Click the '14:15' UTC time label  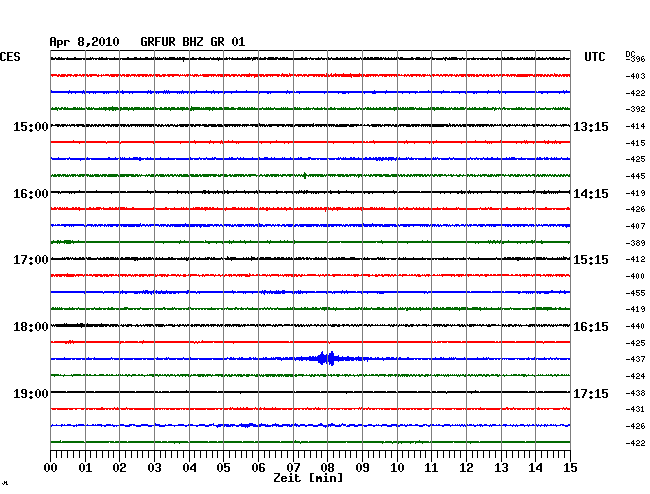591,194
